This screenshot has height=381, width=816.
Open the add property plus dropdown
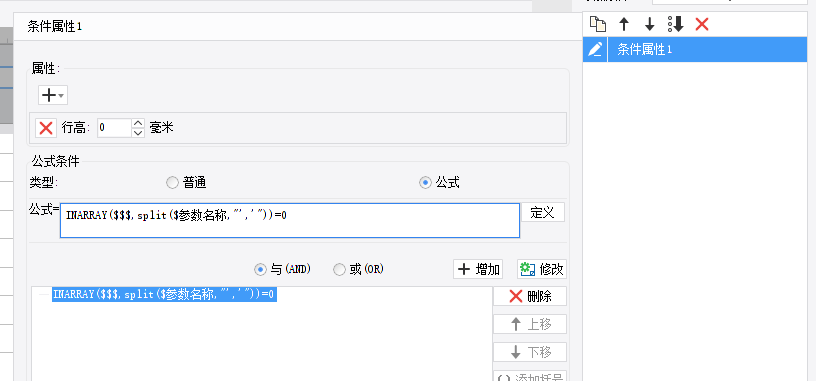pos(53,95)
